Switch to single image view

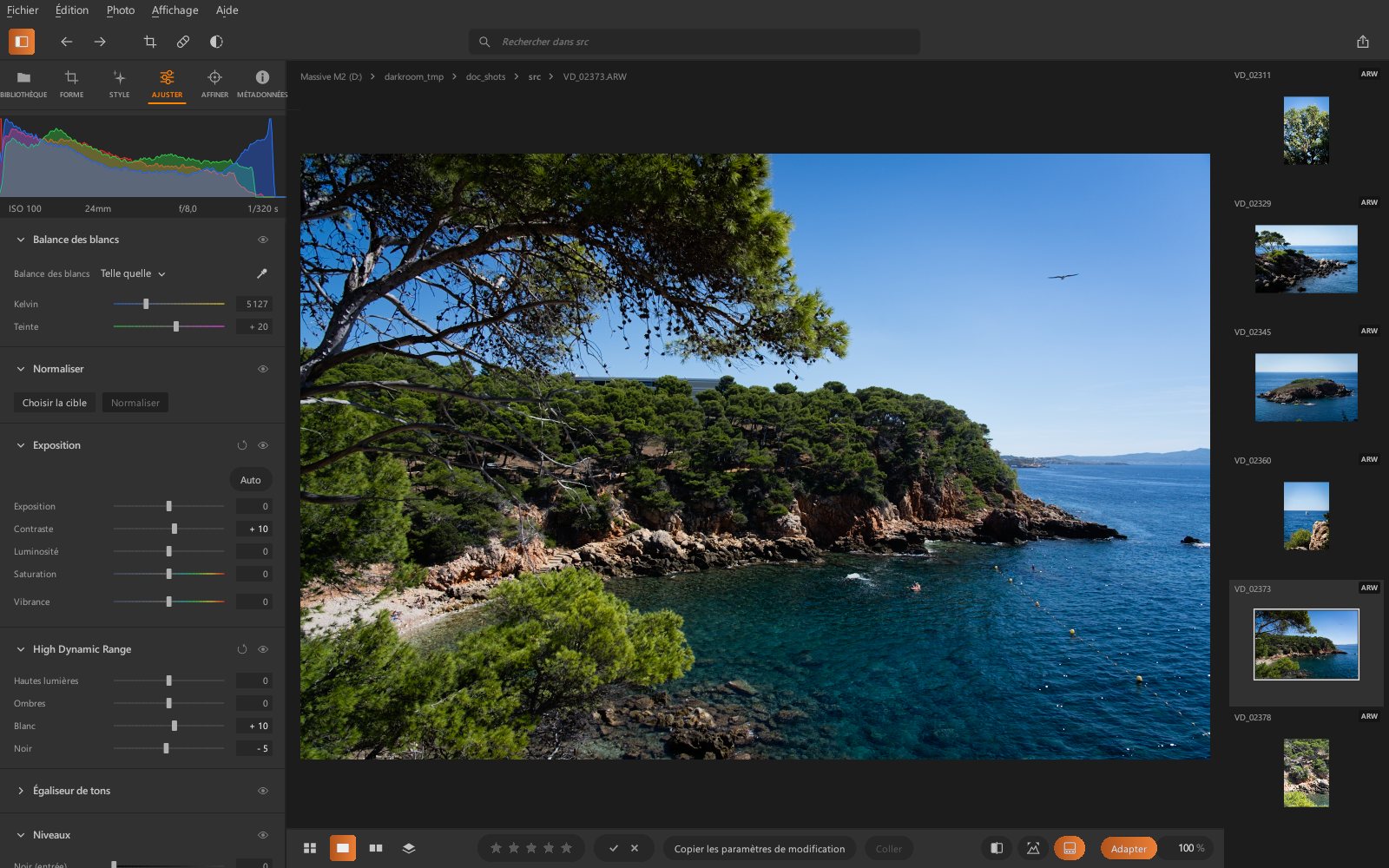343,848
